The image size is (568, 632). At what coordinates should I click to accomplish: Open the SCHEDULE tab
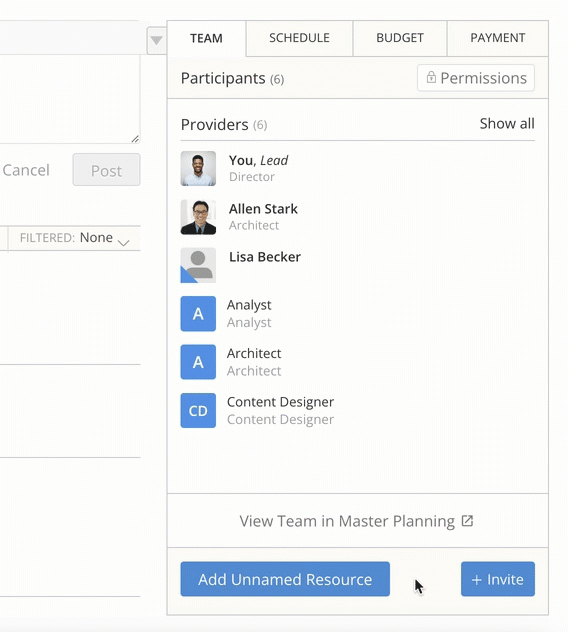point(299,38)
